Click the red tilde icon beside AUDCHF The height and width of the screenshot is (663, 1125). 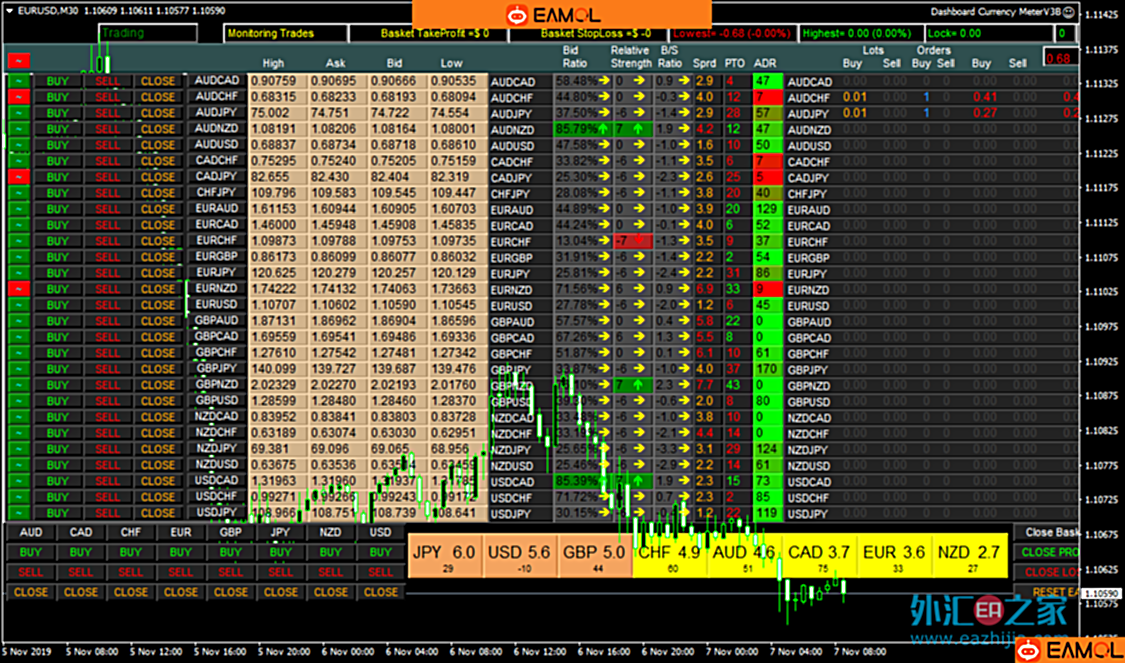(18, 97)
